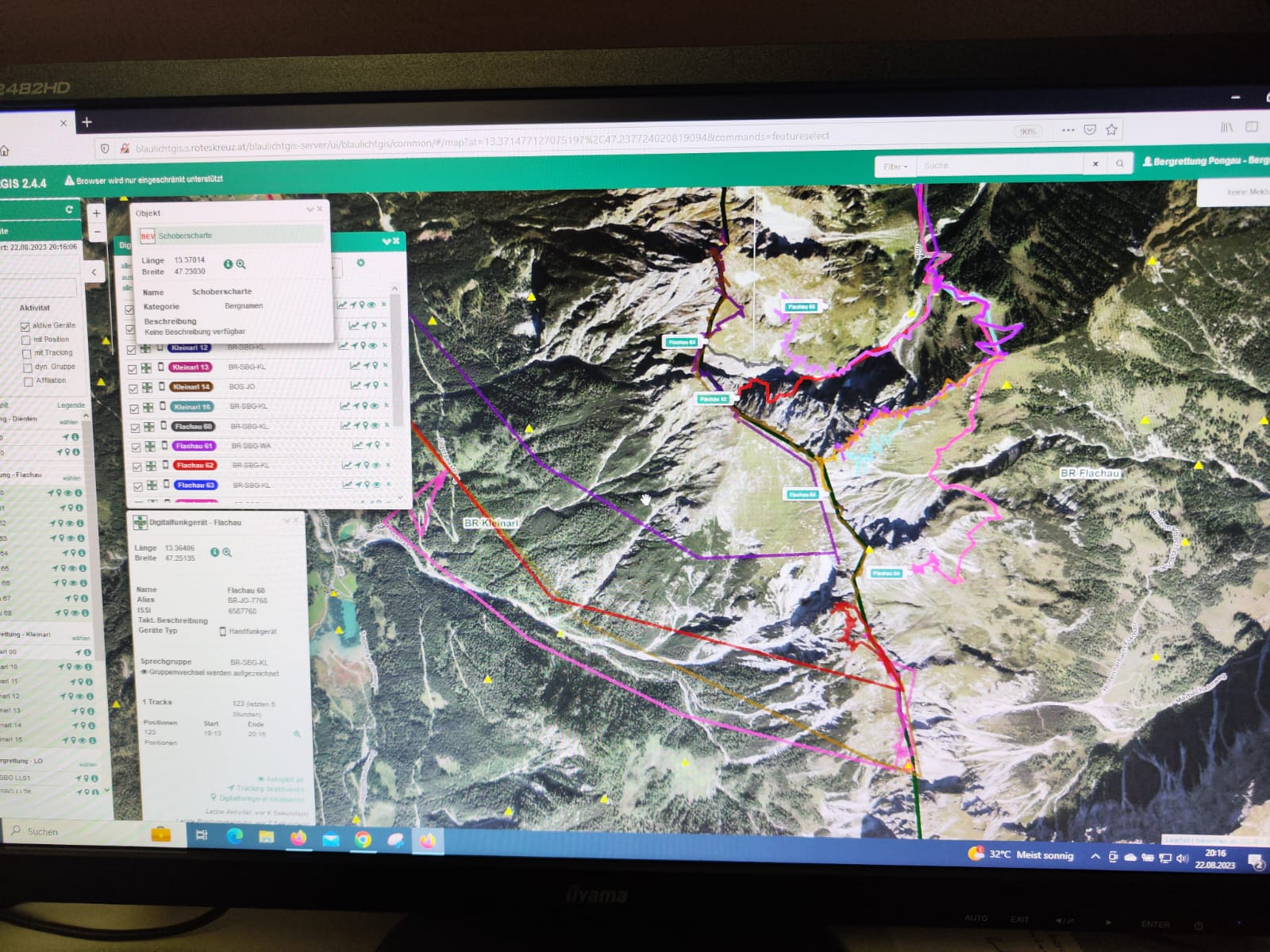This screenshot has width=1270, height=952.
Task: Open settings gear in the device list panel
Action: [x=360, y=263]
